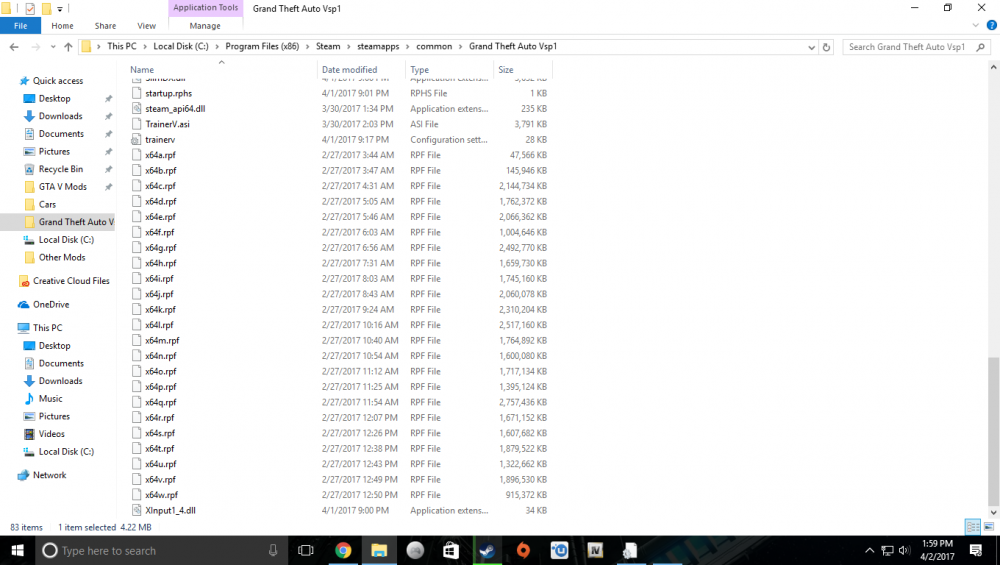Screen dimensions: 1000x565
Task: Expand chevron after steamapps in breadcrumb
Action: [x=407, y=47]
